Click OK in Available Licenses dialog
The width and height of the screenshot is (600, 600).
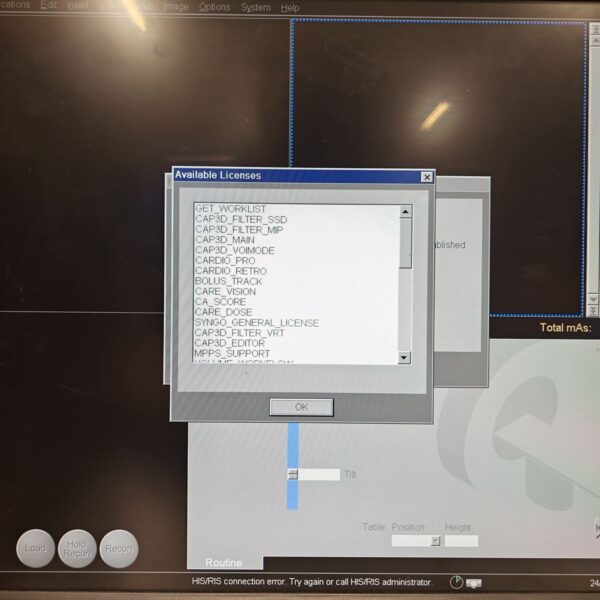[x=301, y=407]
